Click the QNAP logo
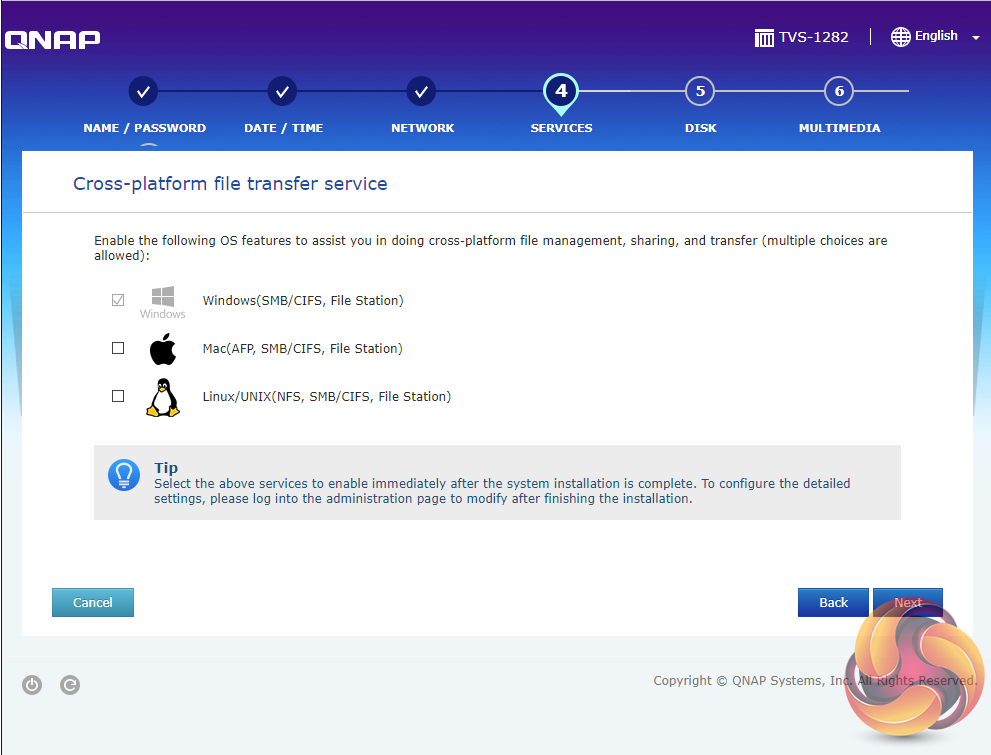 [x=52, y=39]
